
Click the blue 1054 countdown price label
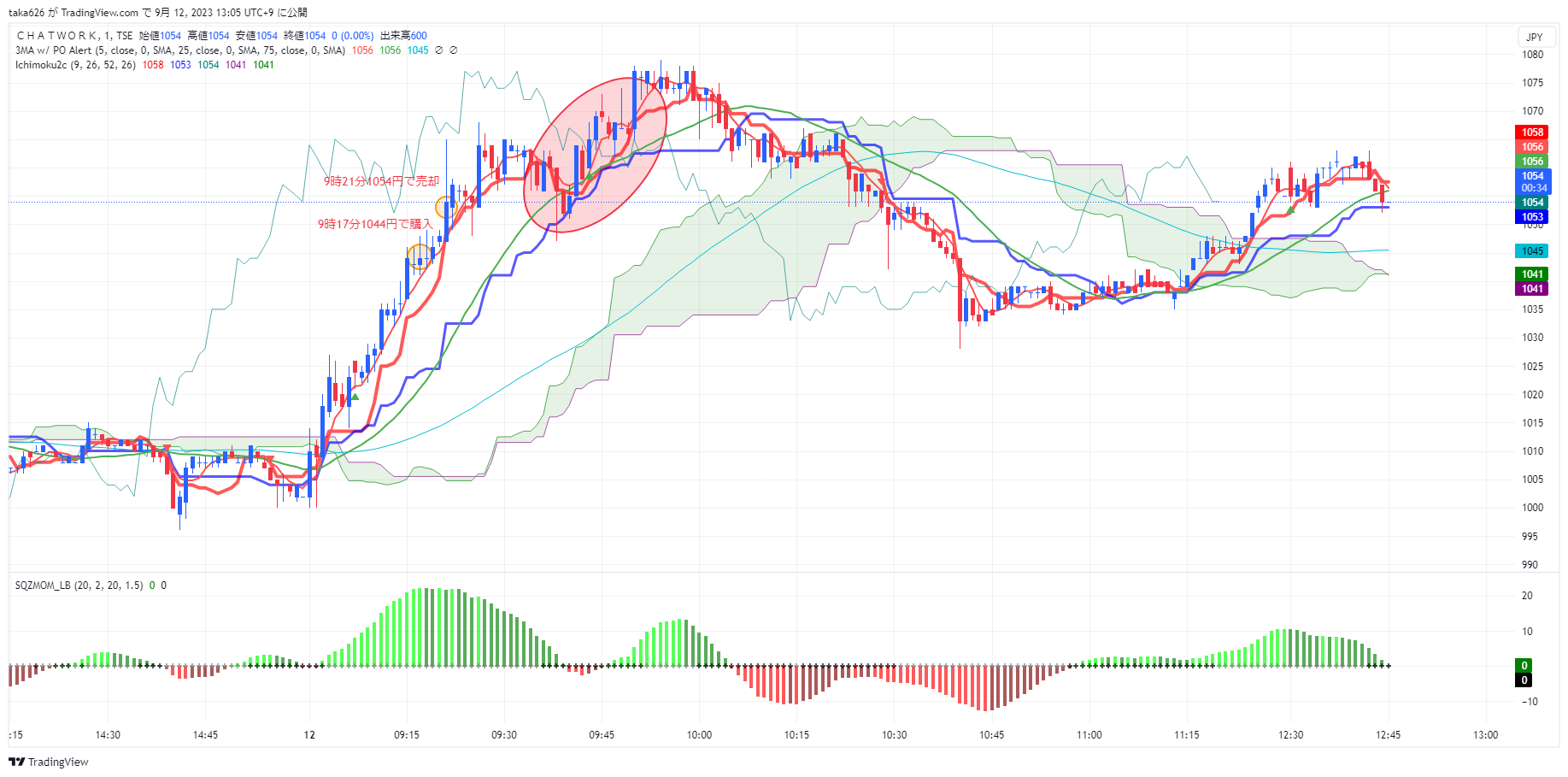click(1533, 182)
